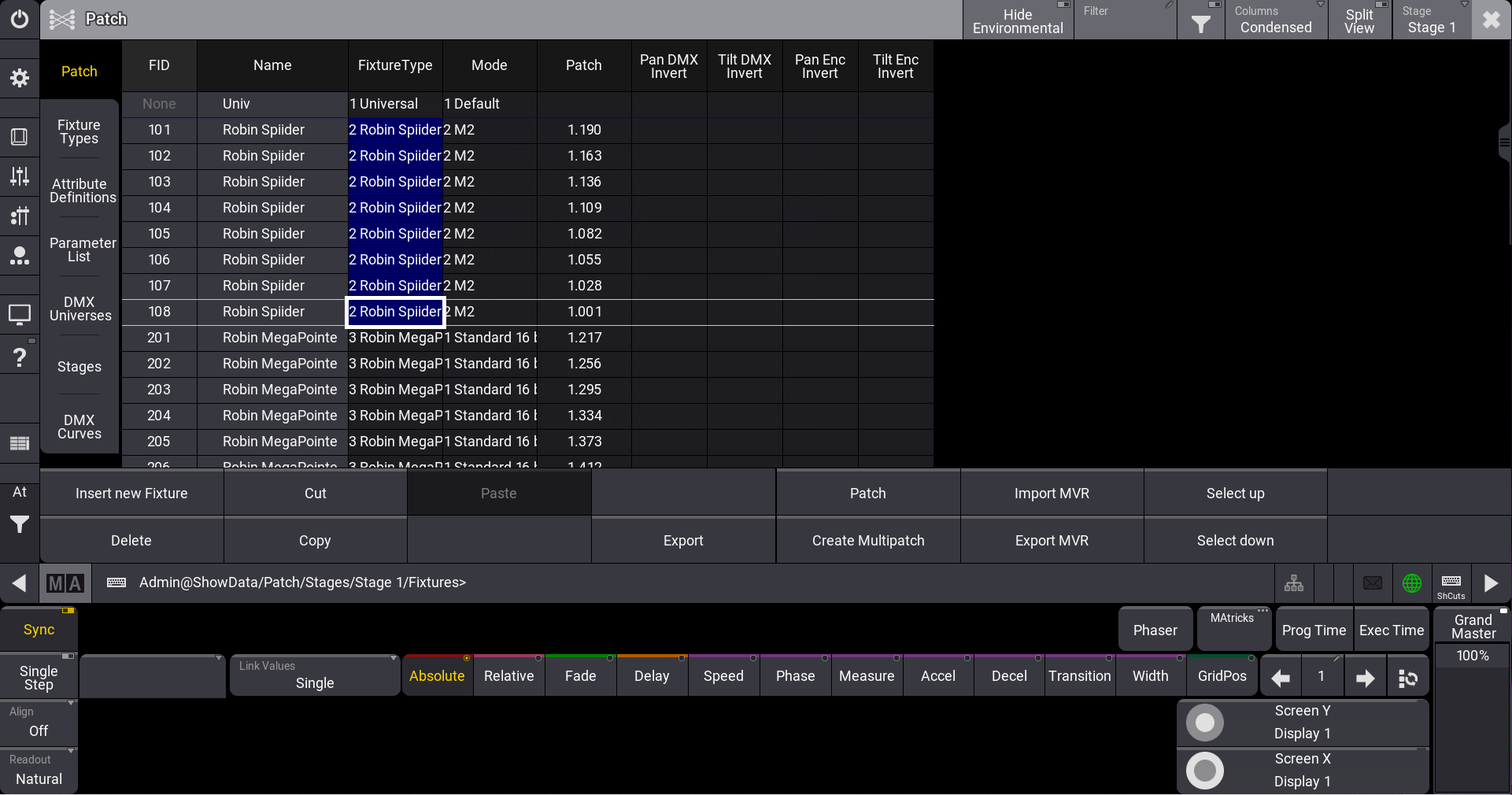Click the Screen Y encoder knob
Screen dimensions: 1512x795
coord(1205,723)
